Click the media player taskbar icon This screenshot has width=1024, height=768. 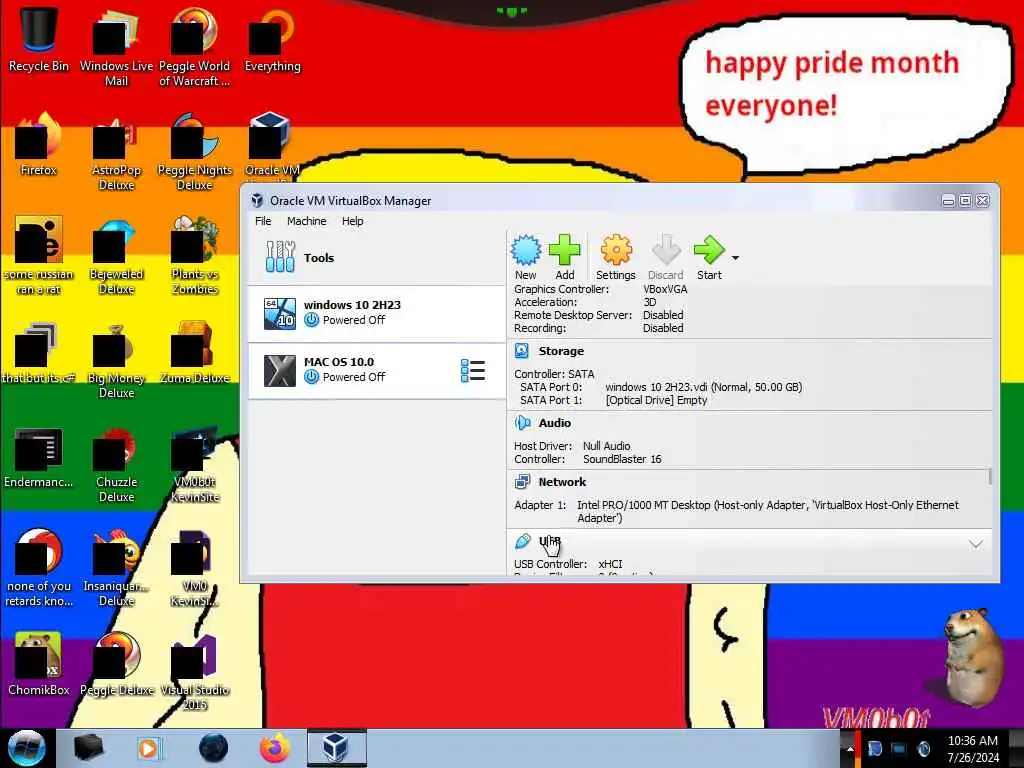click(x=149, y=748)
